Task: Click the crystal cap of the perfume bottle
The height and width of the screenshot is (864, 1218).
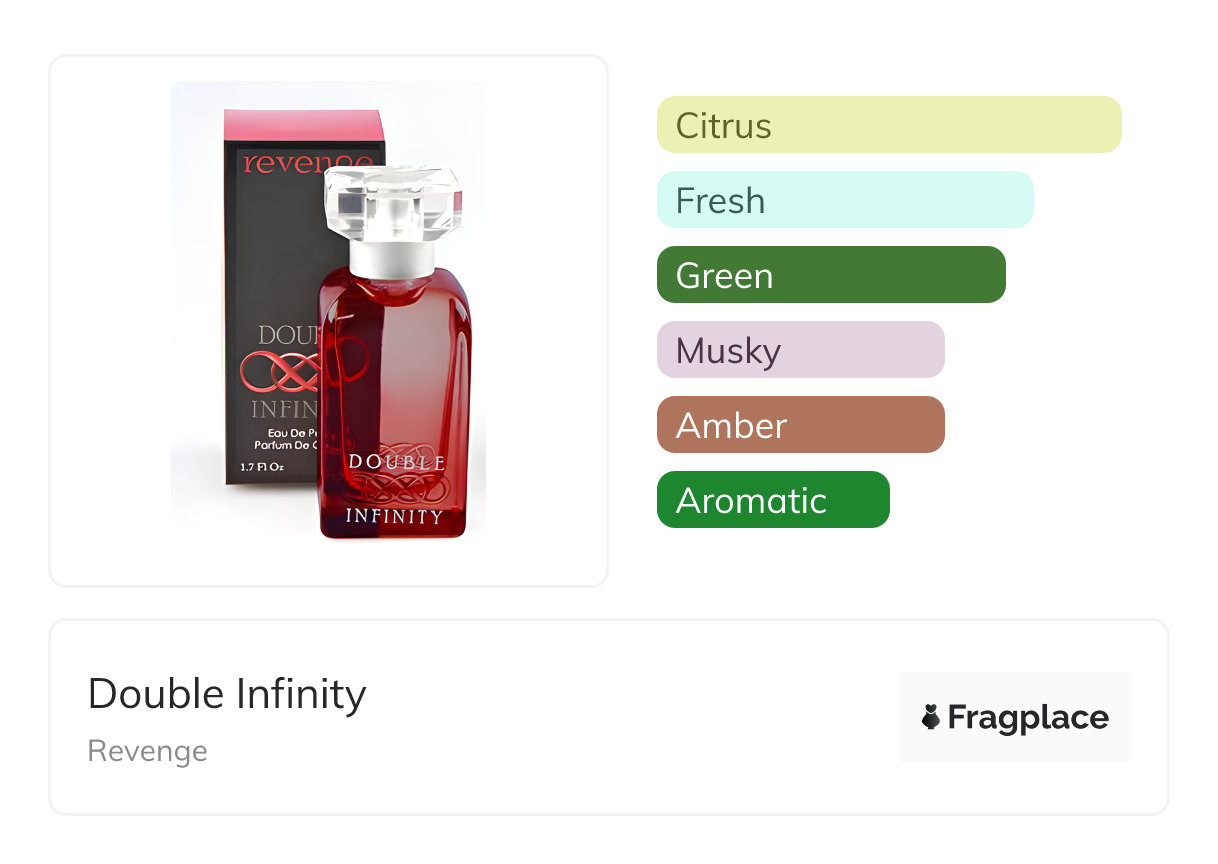Action: 392,202
